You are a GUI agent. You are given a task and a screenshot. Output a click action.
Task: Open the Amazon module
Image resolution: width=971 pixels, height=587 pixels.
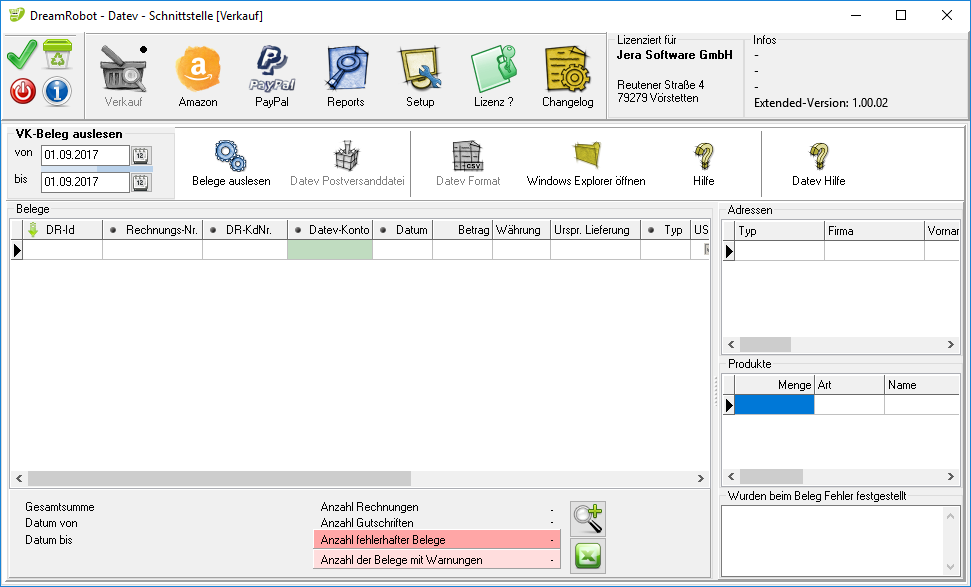197,75
